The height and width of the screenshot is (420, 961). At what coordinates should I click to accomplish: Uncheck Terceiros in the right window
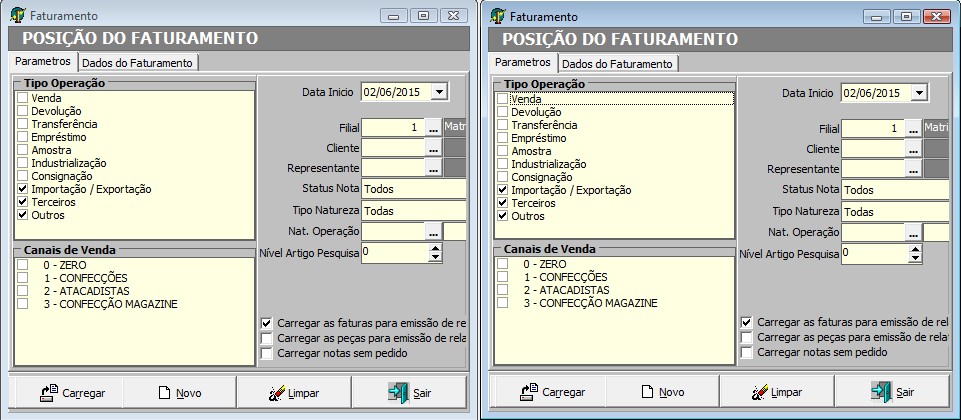click(x=503, y=203)
